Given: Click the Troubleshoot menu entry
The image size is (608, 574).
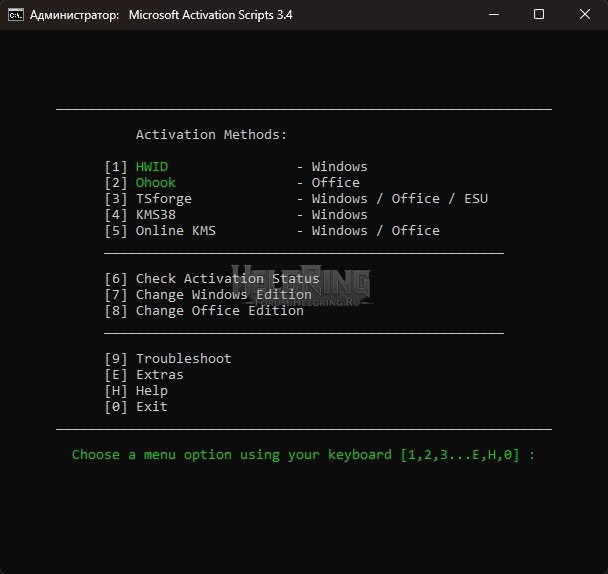Looking at the screenshot, I should [184, 359].
